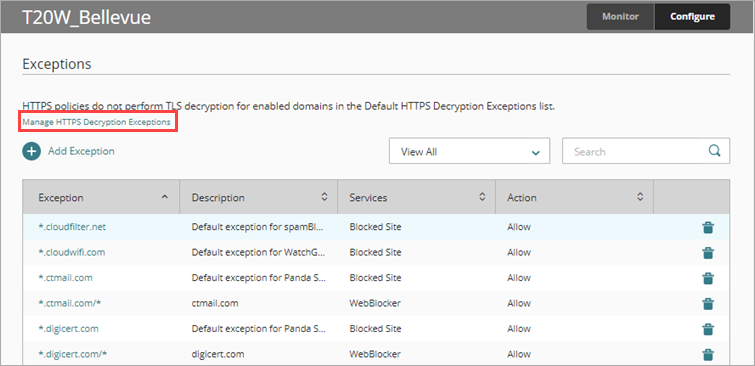Delete the *.ctmail.com/* WebBlocker exception
Image resolution: width=755 pixels, height=366 pixels.
pyautogui.click(x=708, y=304)
